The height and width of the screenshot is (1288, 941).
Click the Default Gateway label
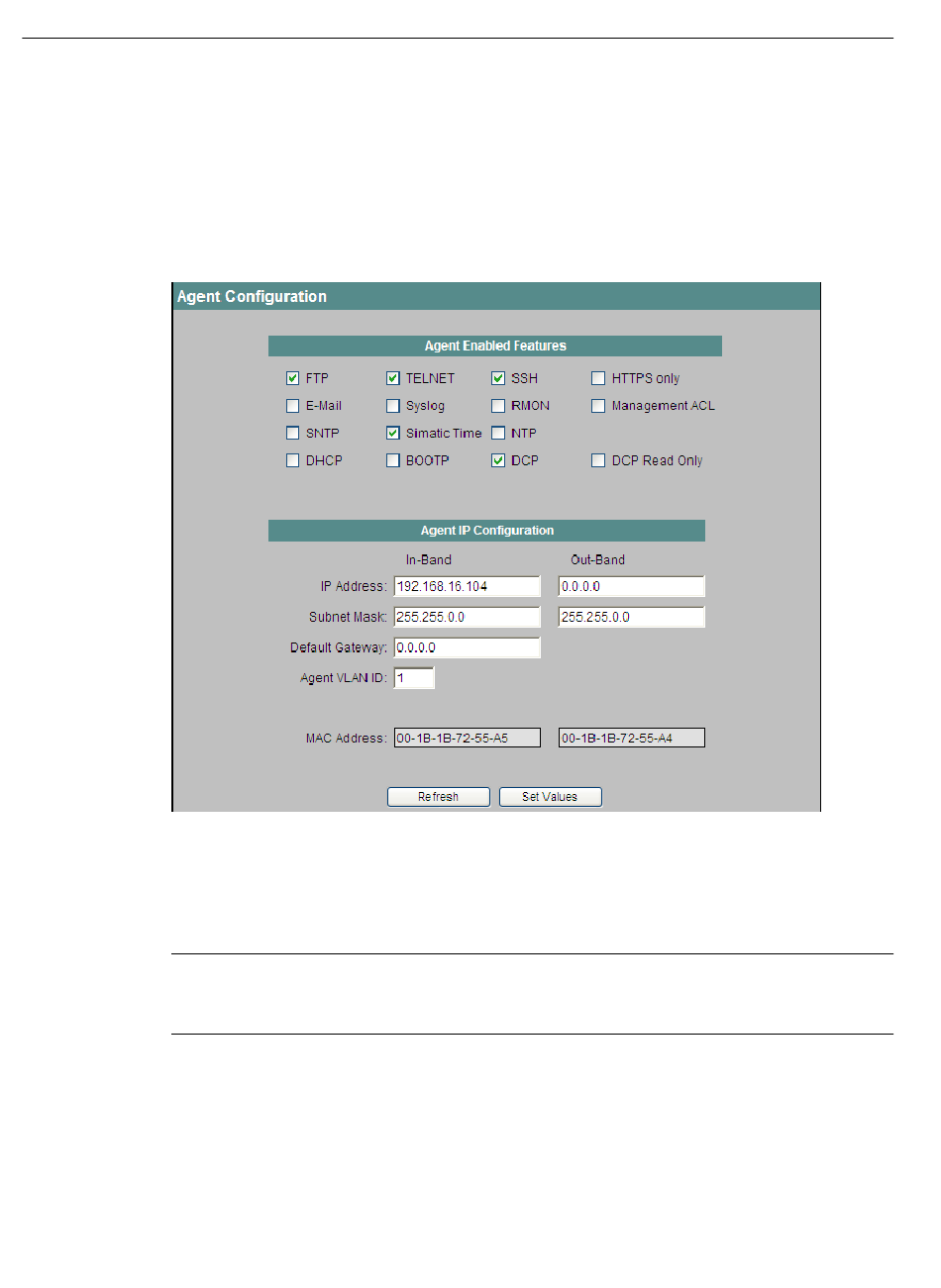click(339, 647)
